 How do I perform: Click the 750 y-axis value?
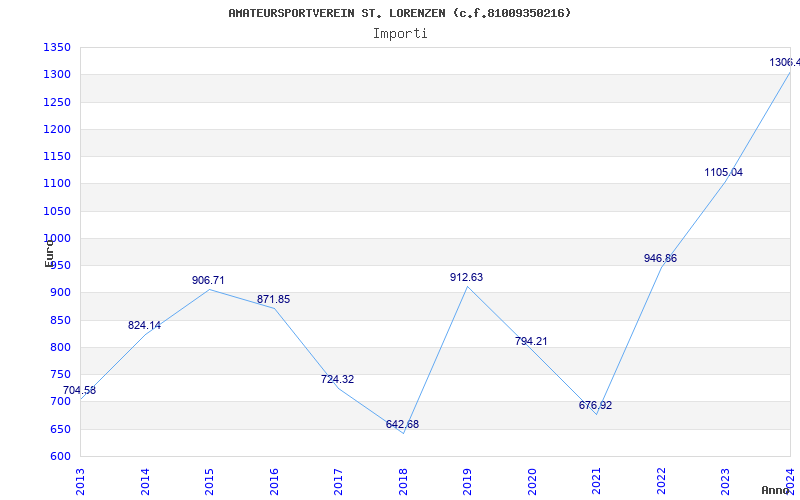(60, 374)
